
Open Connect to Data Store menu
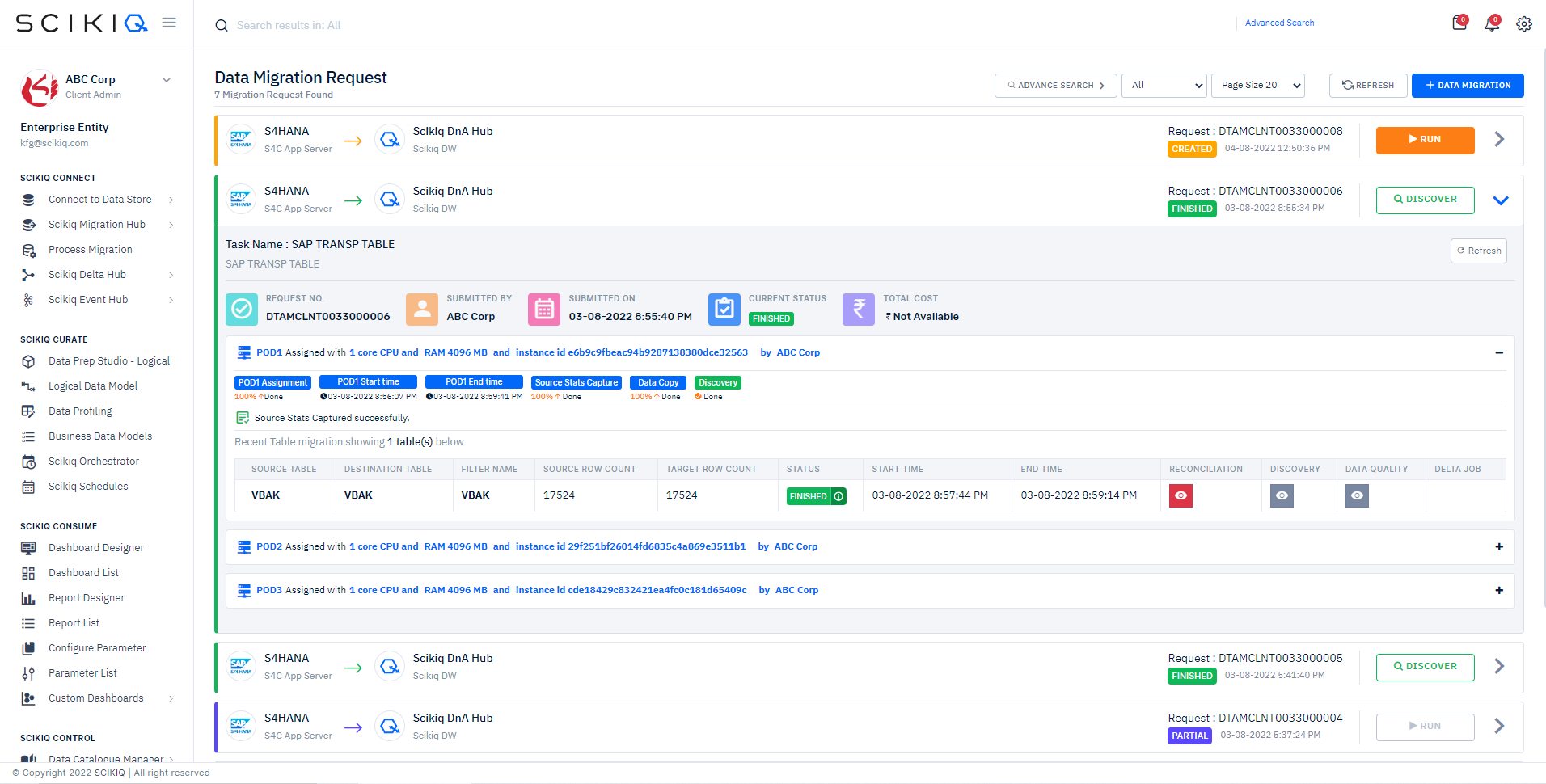99,199
